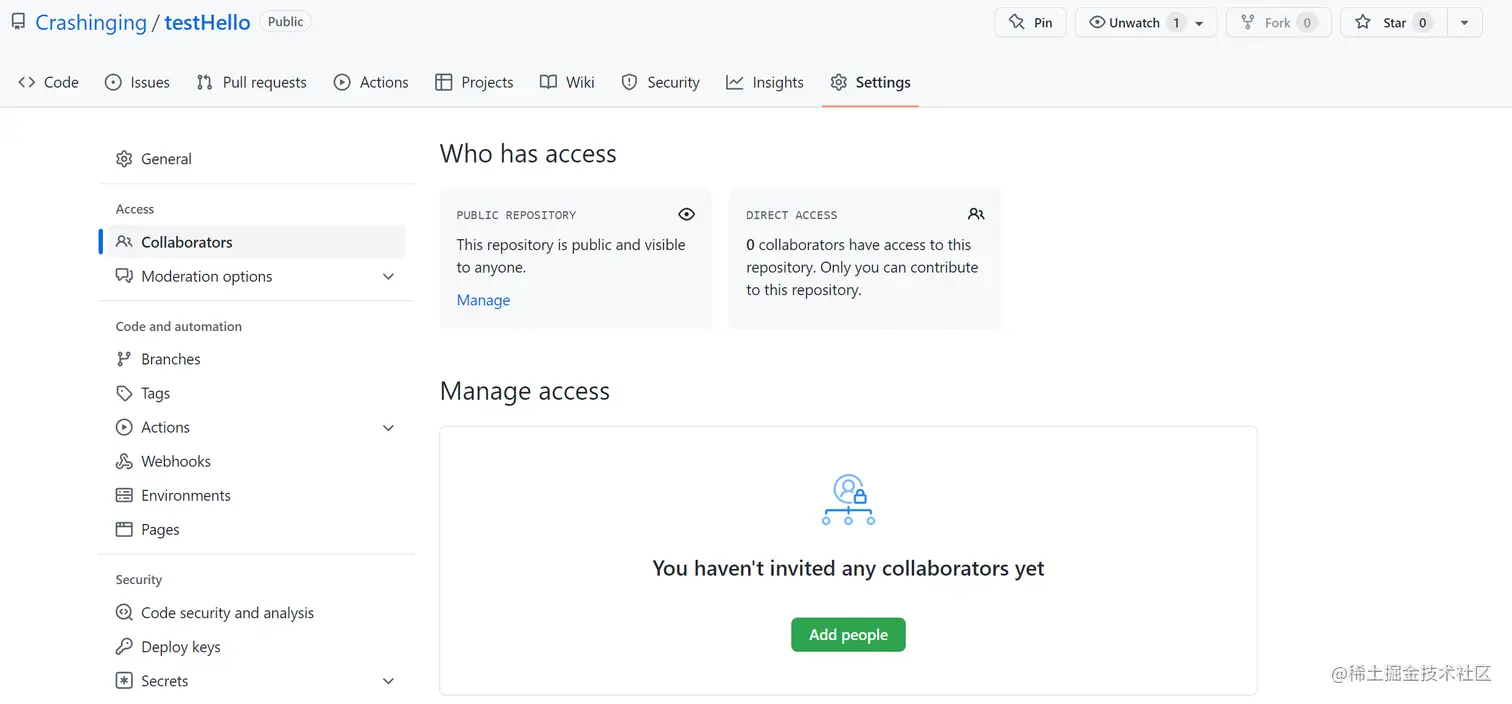The width and height of the screenshot is (1512, 704).
Task: Go to the Projects tab
Action: click(474, 82)
